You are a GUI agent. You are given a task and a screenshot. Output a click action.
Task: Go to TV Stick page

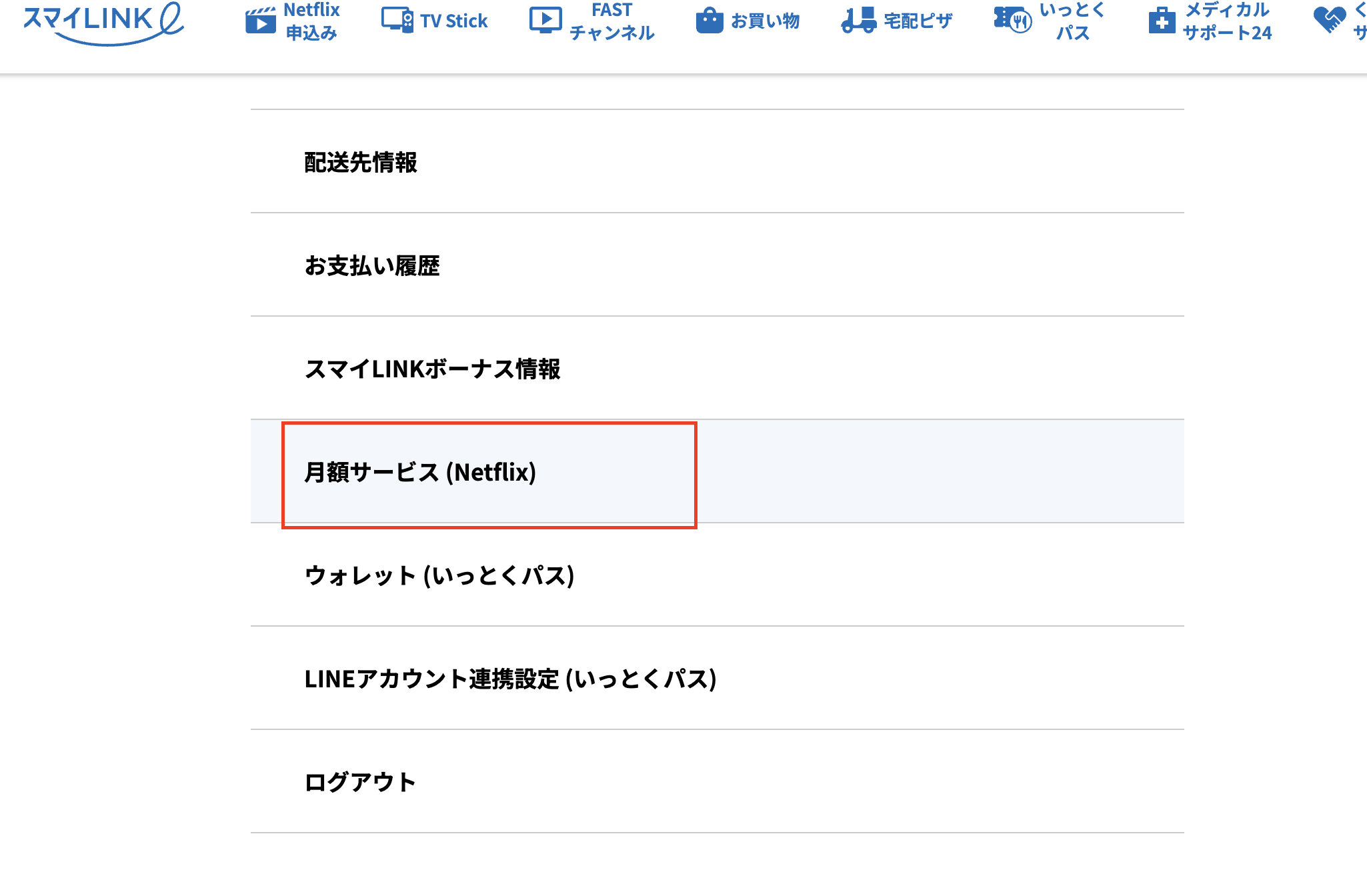[x=453, y=21]
